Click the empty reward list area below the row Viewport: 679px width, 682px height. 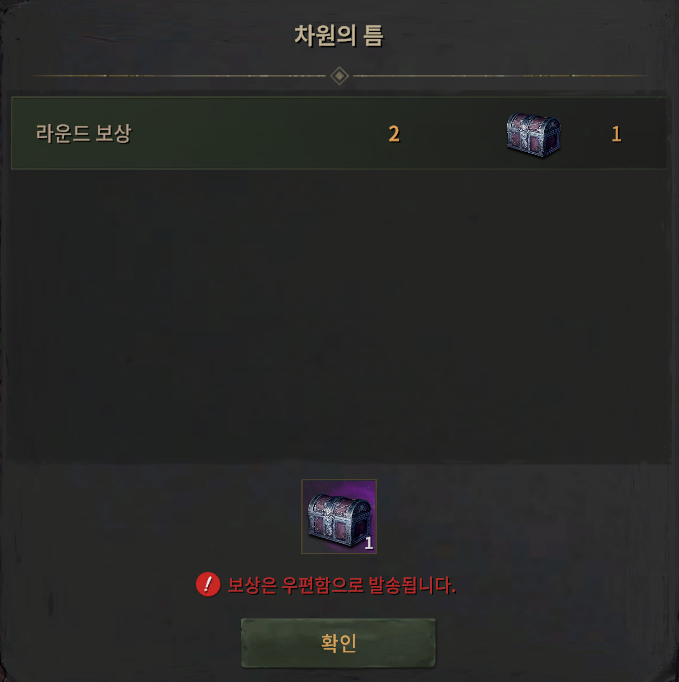pos(339,313)
